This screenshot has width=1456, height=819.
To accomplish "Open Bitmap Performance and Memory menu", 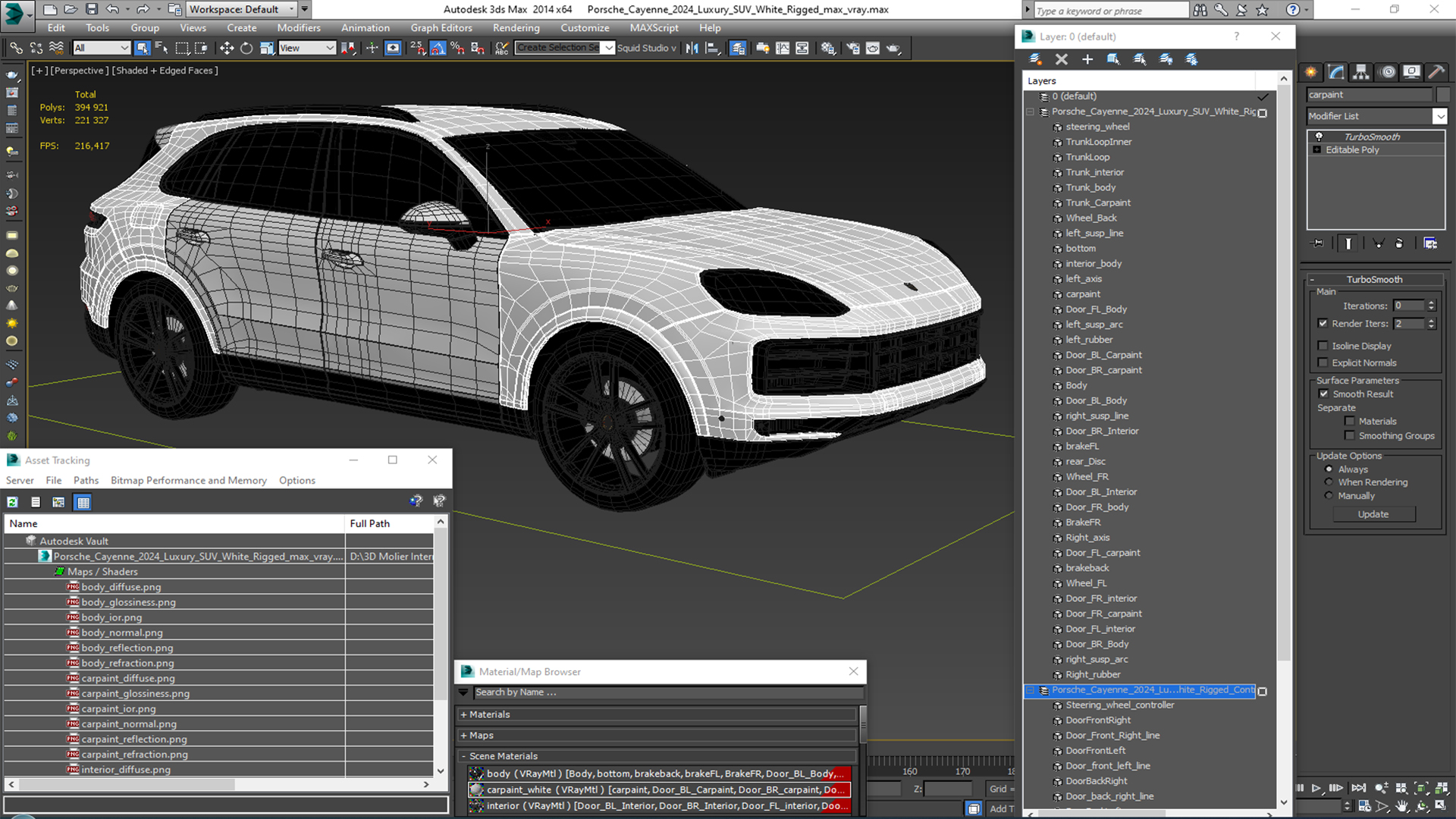I will tap(189, 481).
